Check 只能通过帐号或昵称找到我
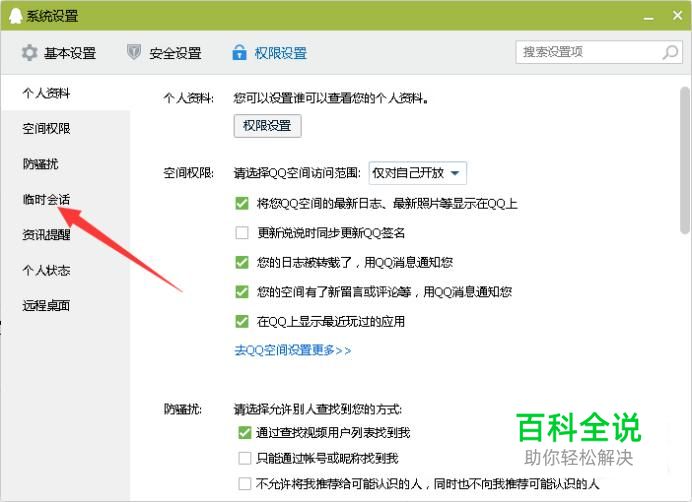The height and width of the screenshot is (502, 692). pyautogui.click(x=244, y=458)
